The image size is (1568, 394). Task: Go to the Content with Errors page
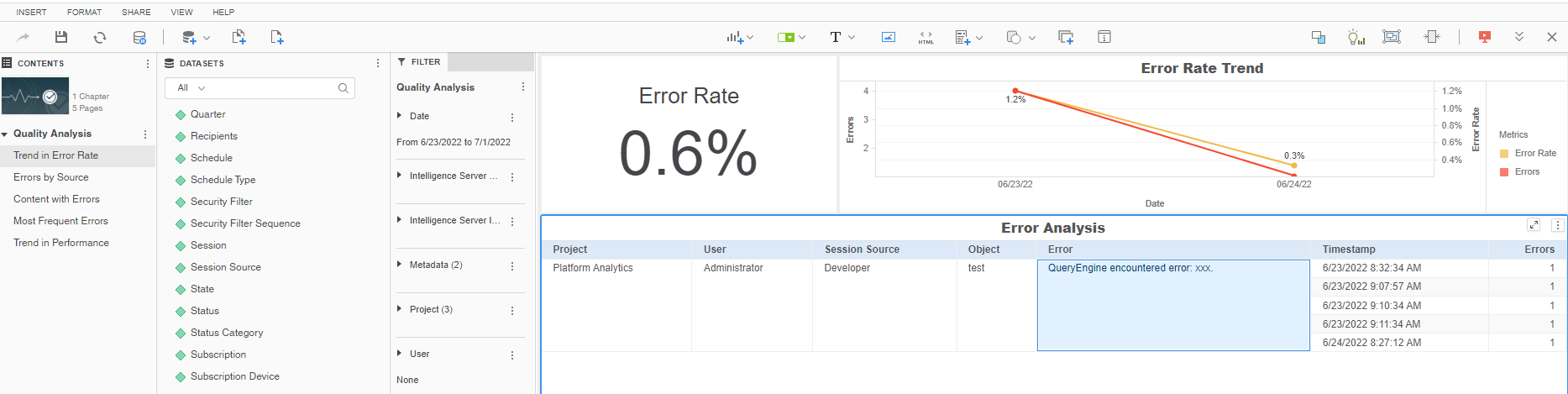point(56,199)
